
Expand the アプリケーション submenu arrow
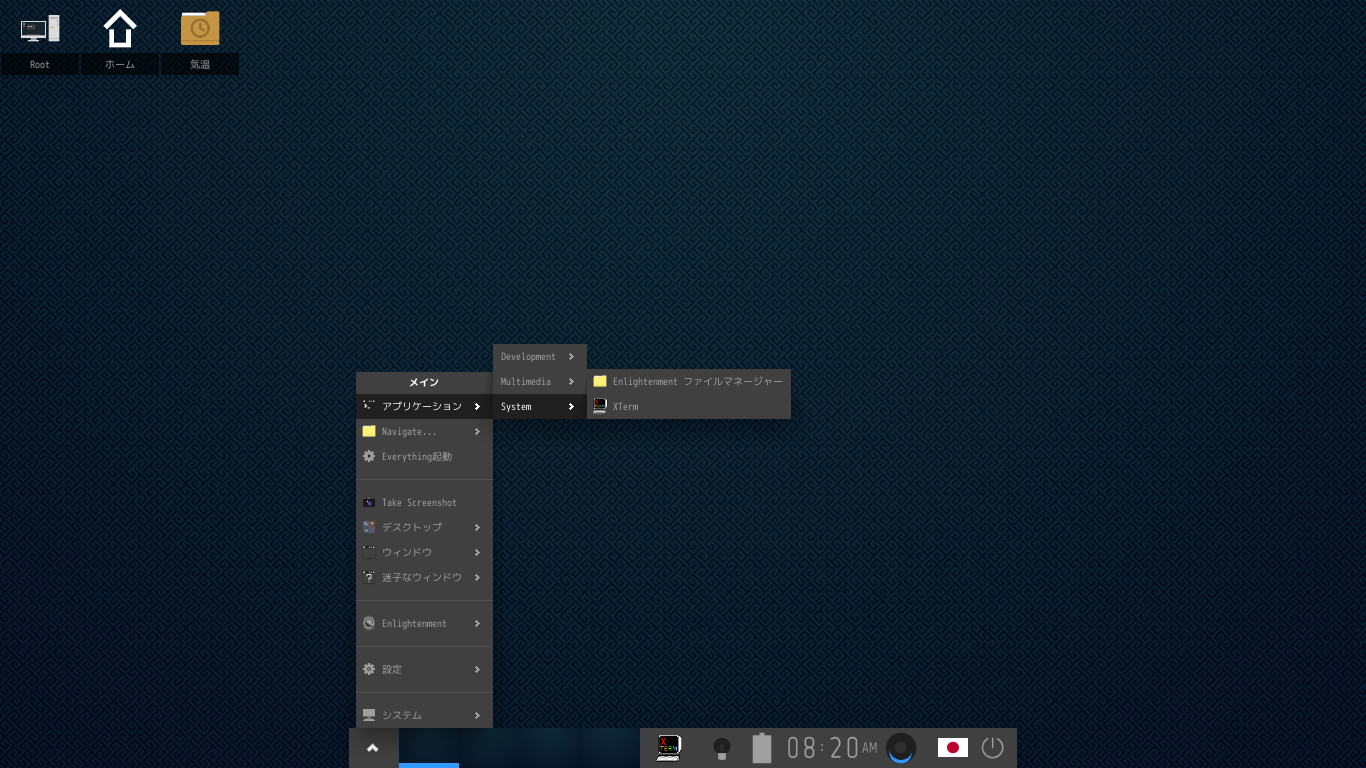click(x=478, y=406)
